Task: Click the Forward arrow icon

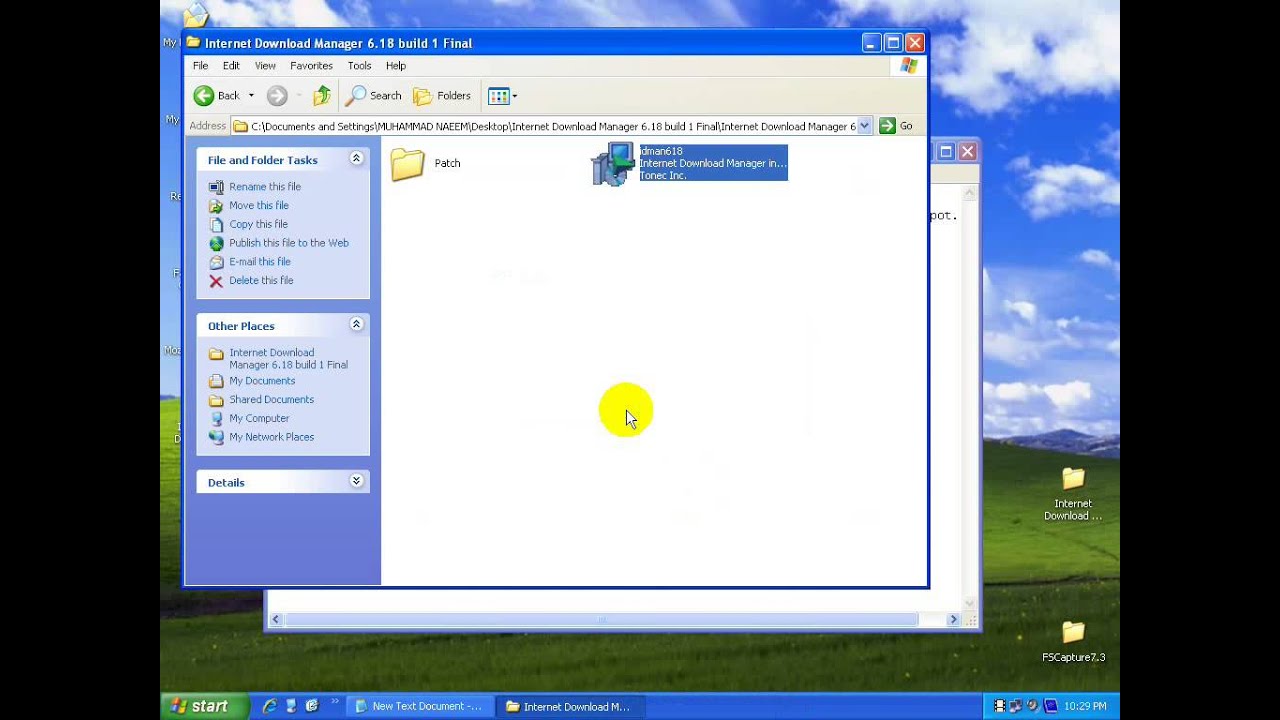Action: tap(277, 96)
